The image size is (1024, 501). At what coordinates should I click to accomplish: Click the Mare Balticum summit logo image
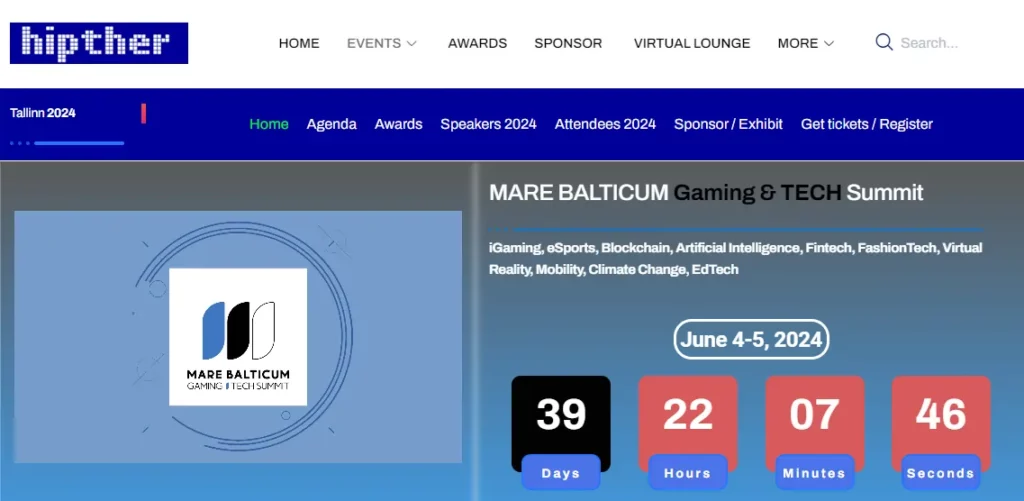click(x=238, y=337)
